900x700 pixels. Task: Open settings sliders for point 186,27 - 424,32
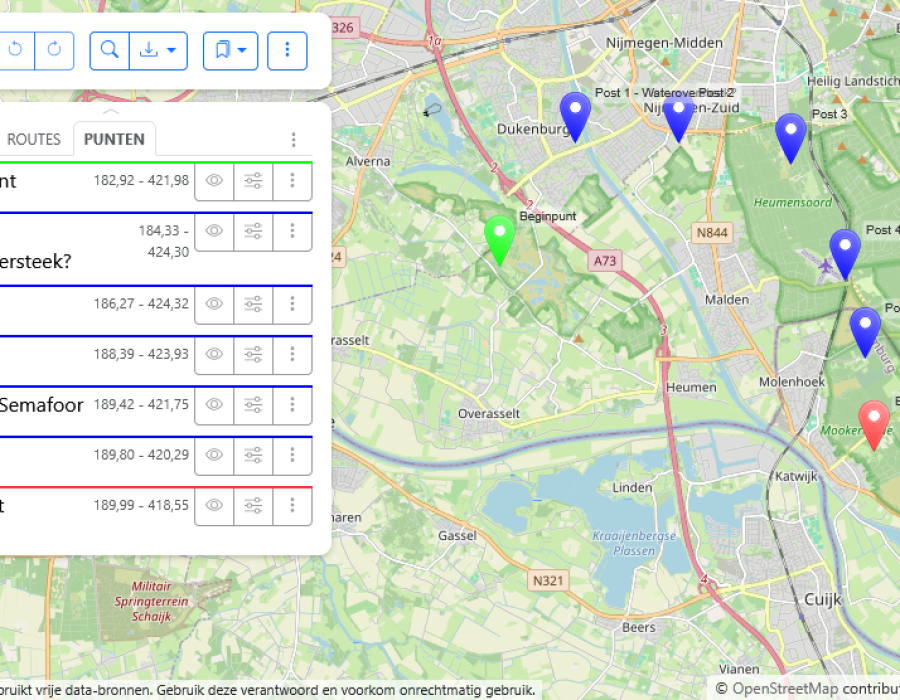pos(253,304)
